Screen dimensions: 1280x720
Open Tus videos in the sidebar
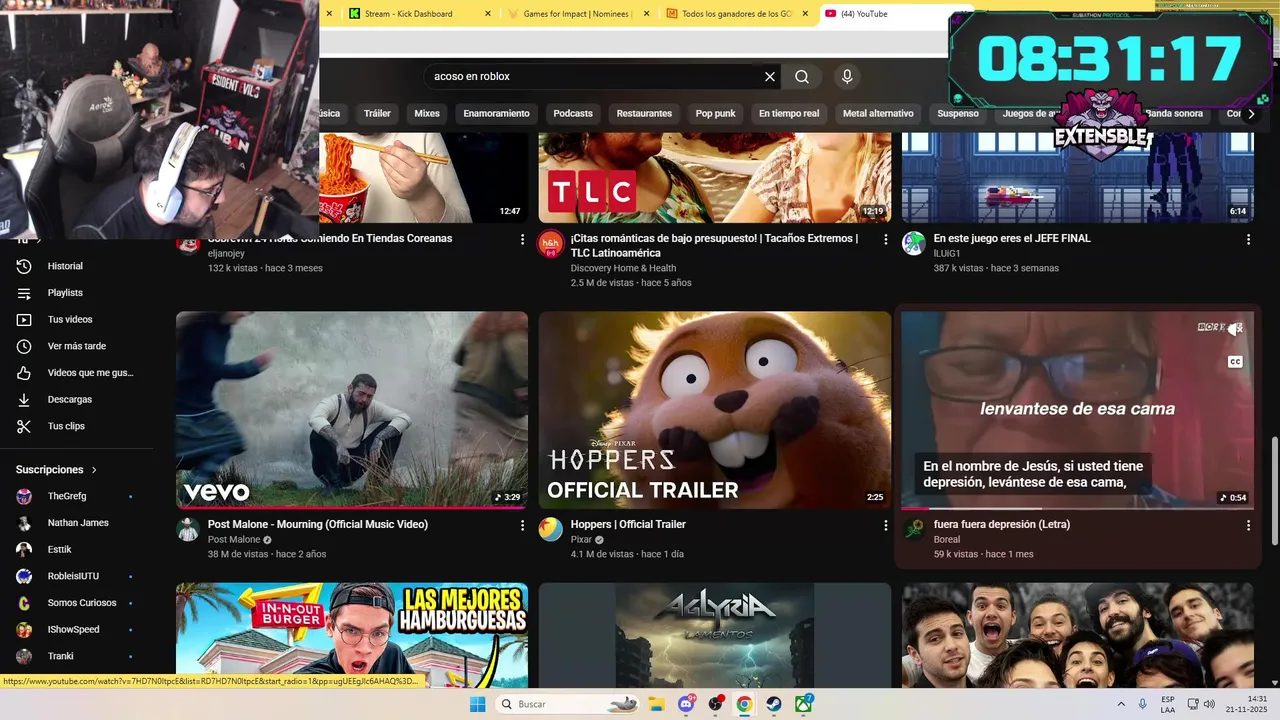[x=70, y=320]
